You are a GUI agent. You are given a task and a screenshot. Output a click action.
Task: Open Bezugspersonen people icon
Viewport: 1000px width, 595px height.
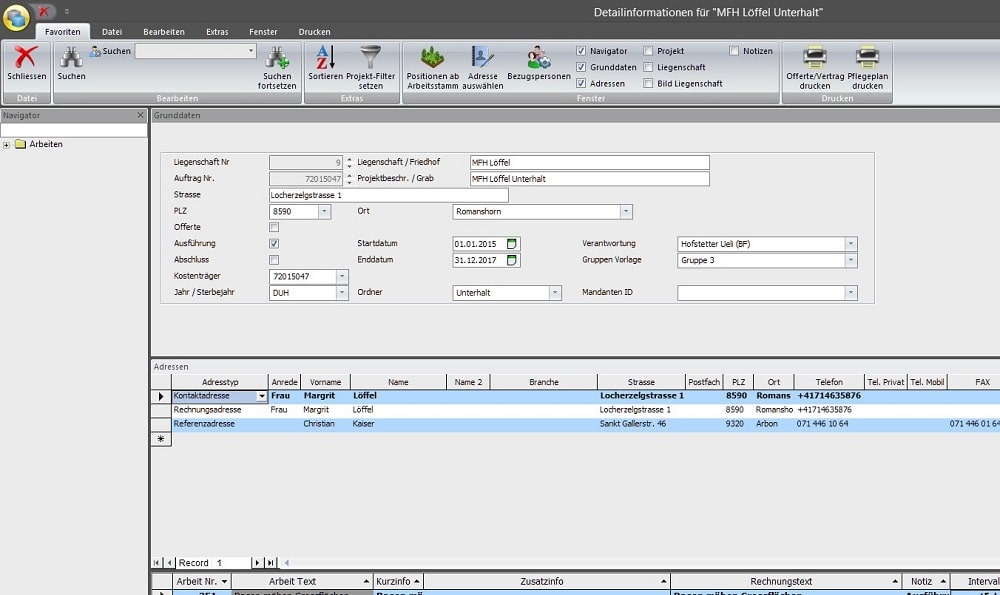[539, 57]
